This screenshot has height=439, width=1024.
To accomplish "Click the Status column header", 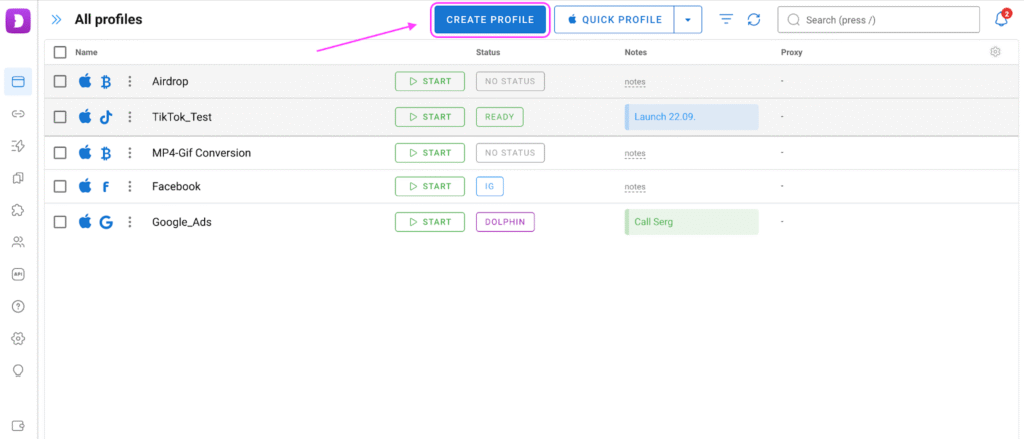I will tap(488, 52).
